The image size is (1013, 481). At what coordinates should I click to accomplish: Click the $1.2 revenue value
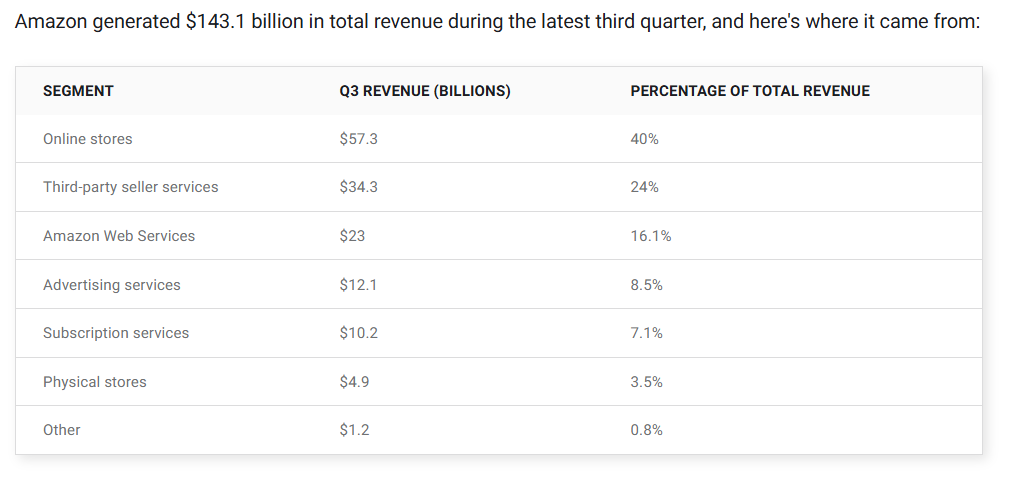pos(354,430)
